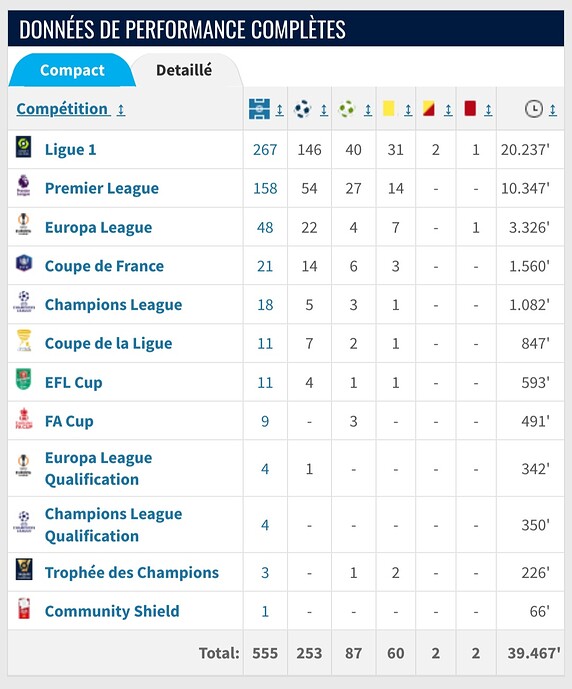Viewport: 572px width, 689px height.
Task: Sort by the Compétition column arrow
Action: pyautogui.click(x=121, y=109)
